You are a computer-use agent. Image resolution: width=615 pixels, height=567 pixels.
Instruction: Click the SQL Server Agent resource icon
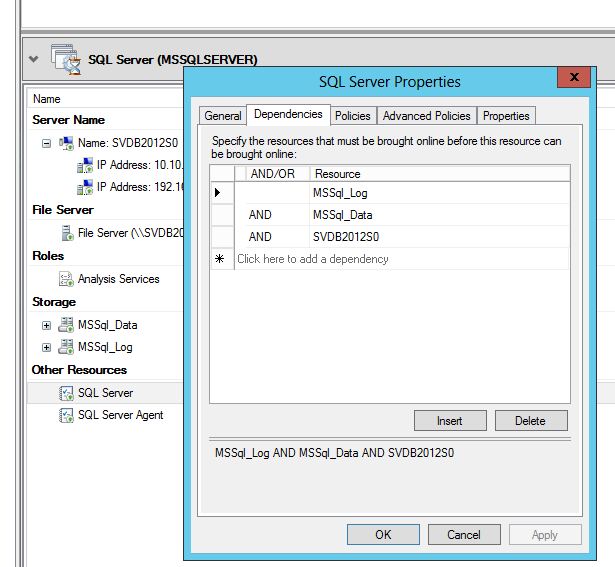pyautogui.click(x=66, y=415)
